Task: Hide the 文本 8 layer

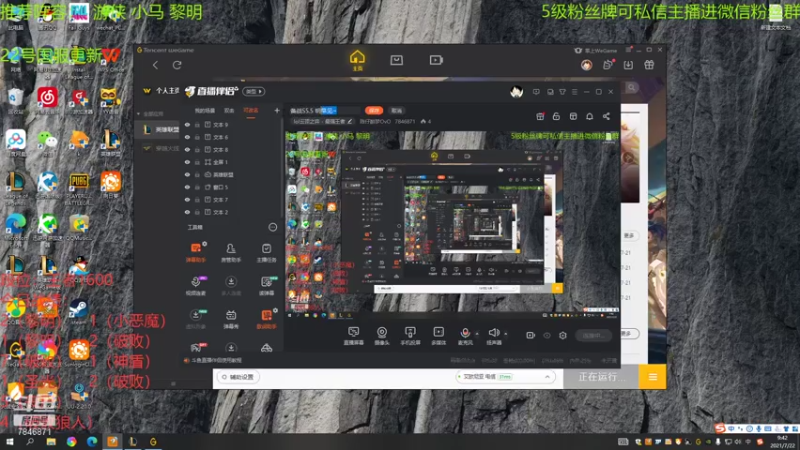Action: click(187, 149)
